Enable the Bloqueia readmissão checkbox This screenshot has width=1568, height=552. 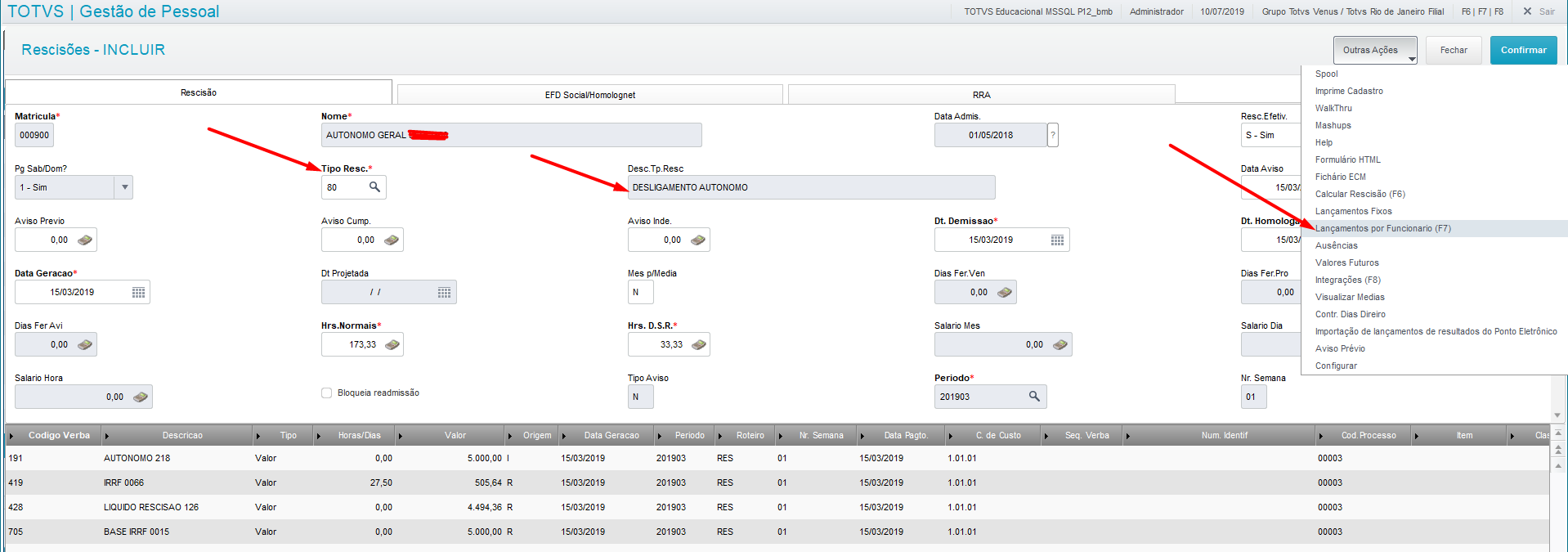327,393
